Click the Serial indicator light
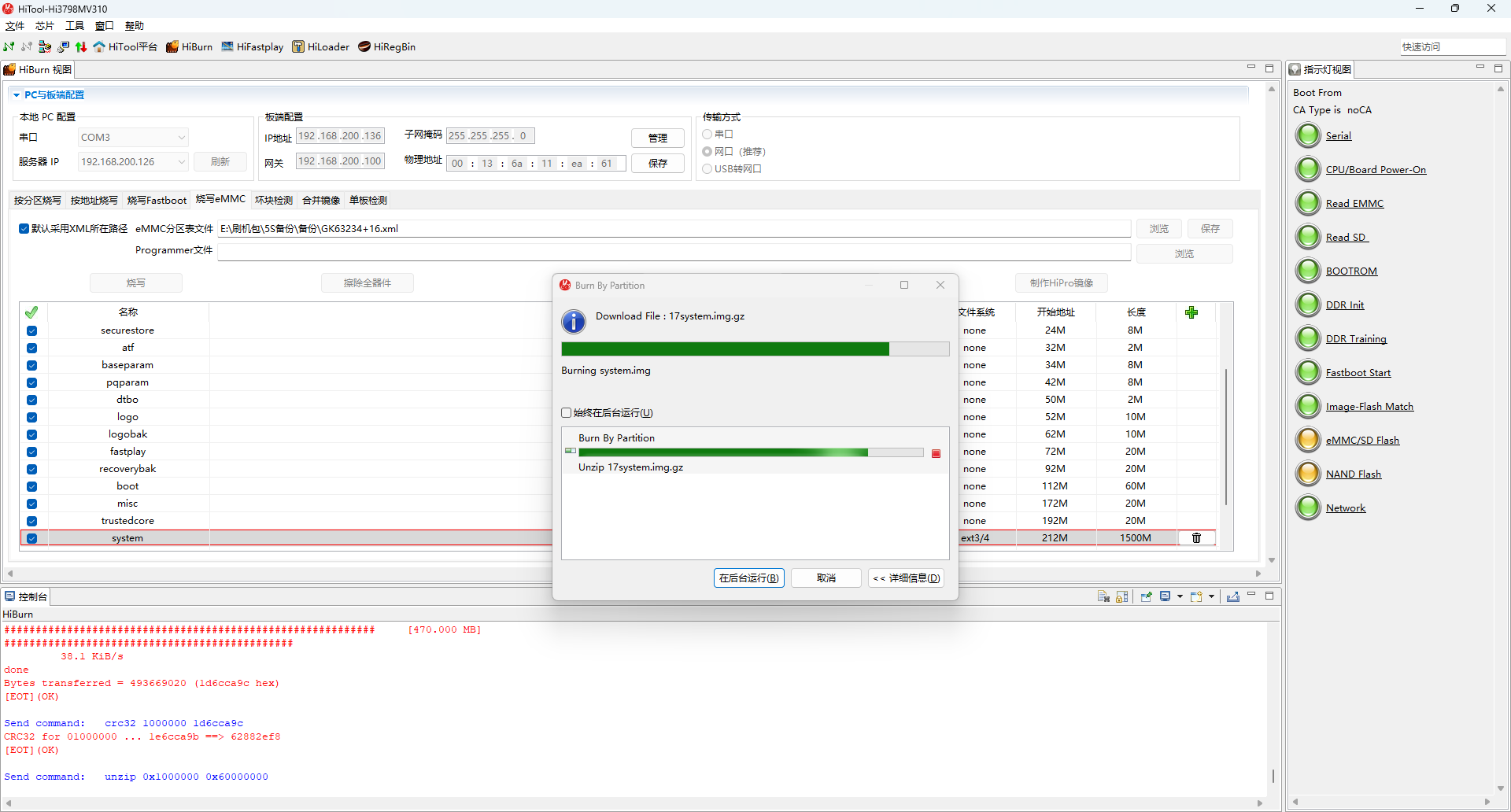Viewport: 1511px width, 812px height. pyautogui.click(x=1308, y=135)
